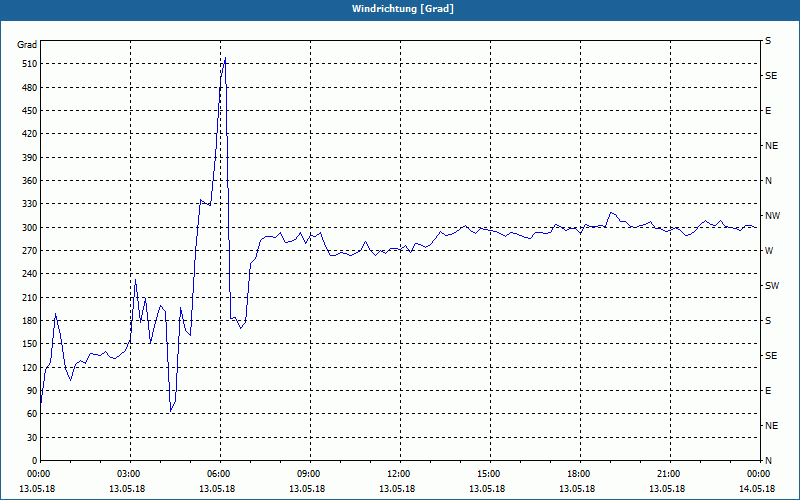Click the 'NW' compass label on right axis
This screenshot has width=800, height=500.
(772, 216)
